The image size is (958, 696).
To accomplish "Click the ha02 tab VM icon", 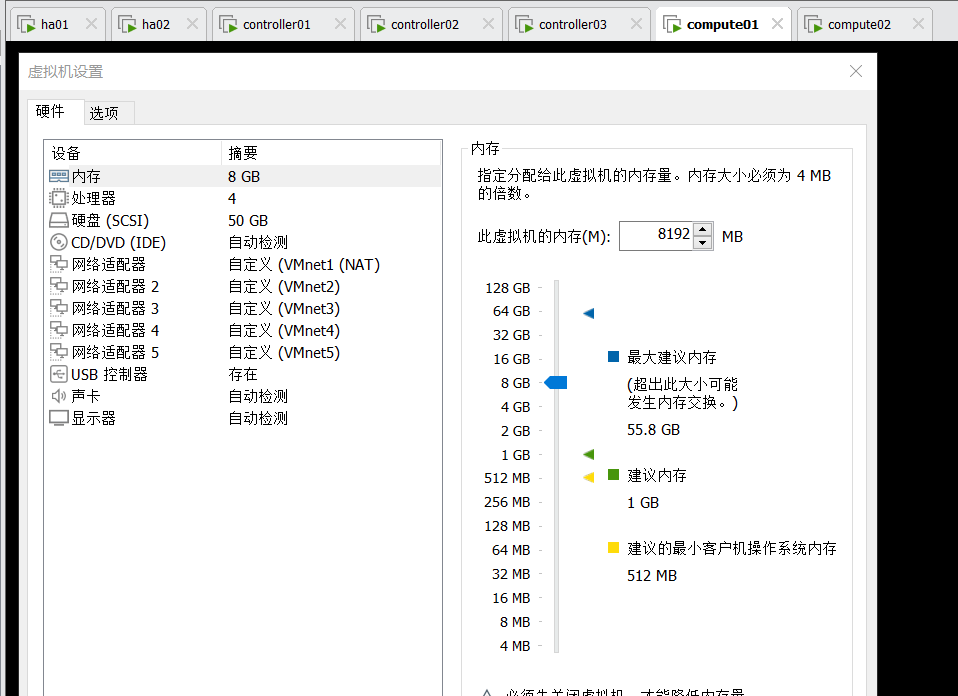I will (127, 24).
